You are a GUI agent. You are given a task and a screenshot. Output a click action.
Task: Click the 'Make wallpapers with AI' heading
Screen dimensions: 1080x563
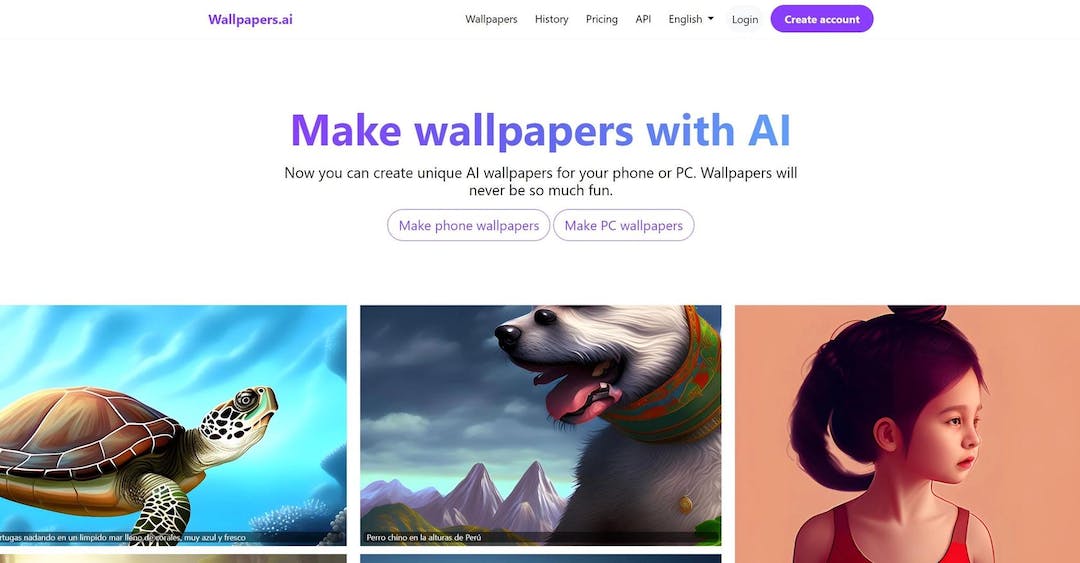pos(541,130)
